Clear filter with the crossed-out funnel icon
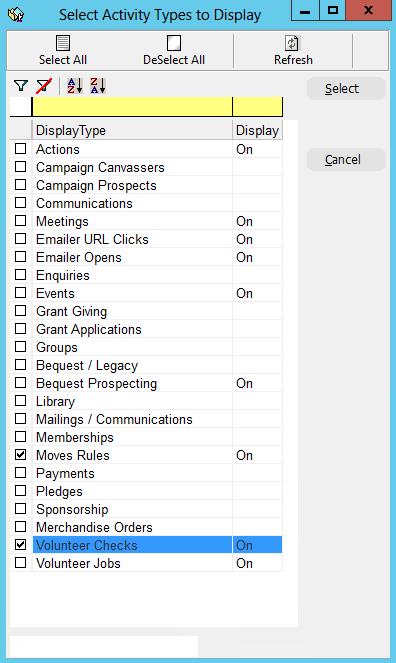Image resolution: width=396 pixels, height=663 pixels. [x=44, y=86]
